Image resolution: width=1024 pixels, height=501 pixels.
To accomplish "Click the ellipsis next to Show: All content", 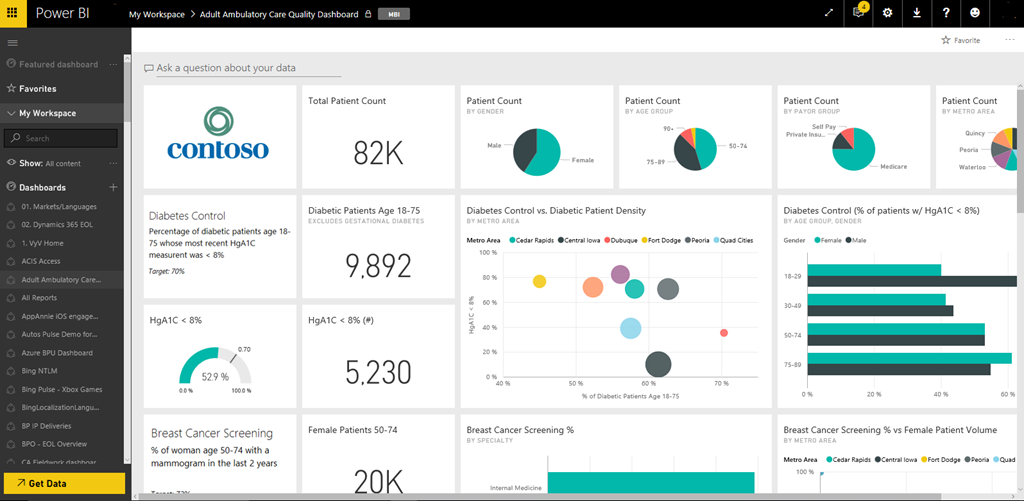I will [x=113, y=163].
